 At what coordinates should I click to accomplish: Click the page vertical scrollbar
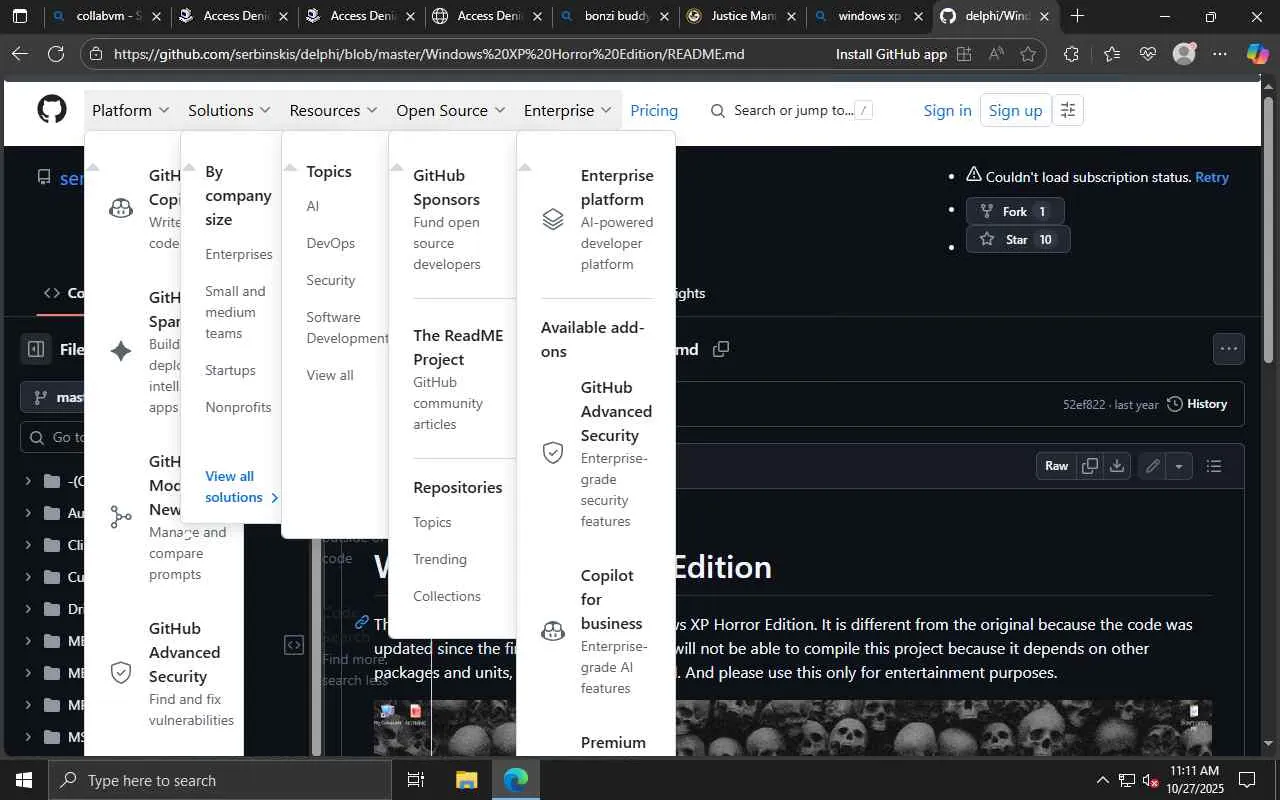click(1269, 230)
